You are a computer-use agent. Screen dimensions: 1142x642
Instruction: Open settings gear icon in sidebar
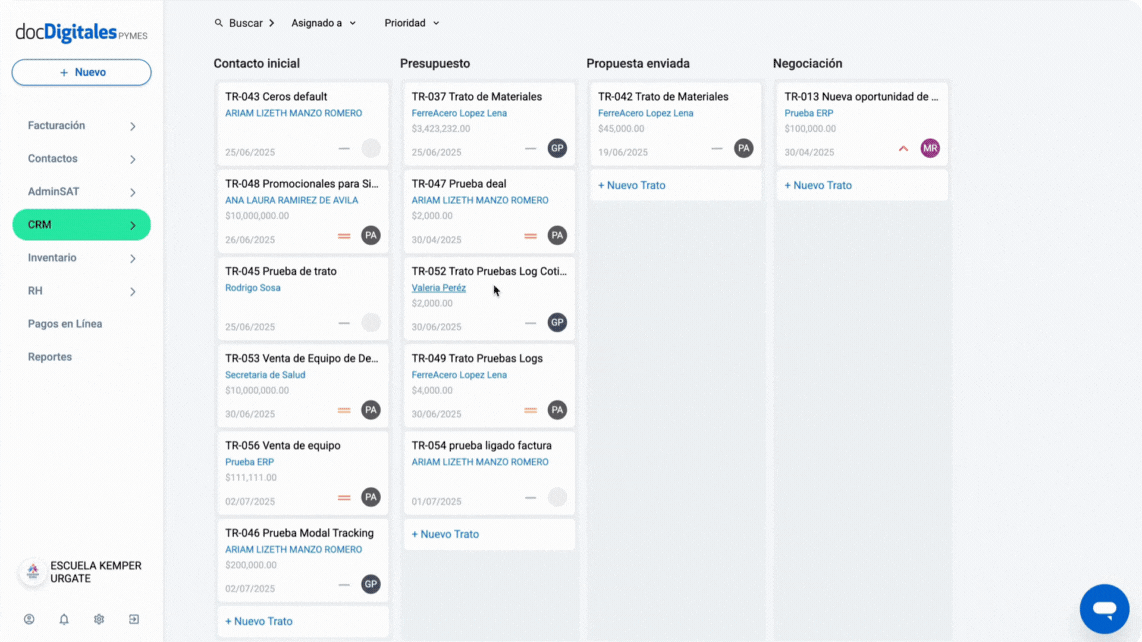click(99, 619)
